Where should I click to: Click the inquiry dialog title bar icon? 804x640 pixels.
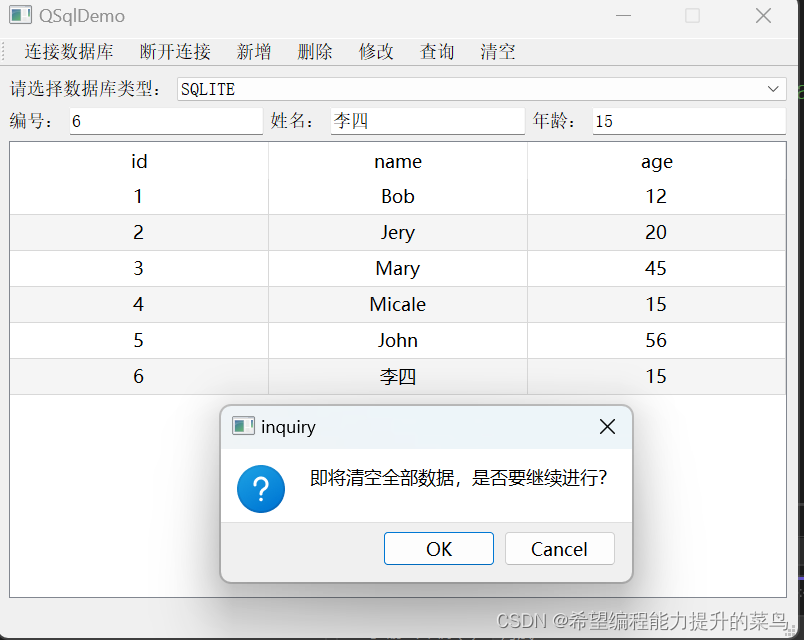243,425
